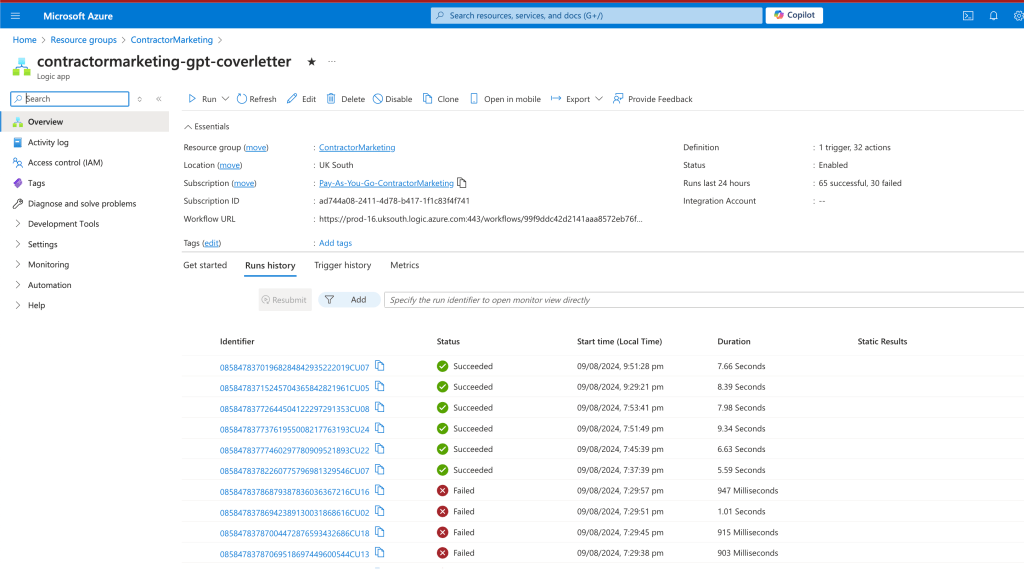Open the notifications bell
The image size is (1024, 571).
(x=993, y=16)
